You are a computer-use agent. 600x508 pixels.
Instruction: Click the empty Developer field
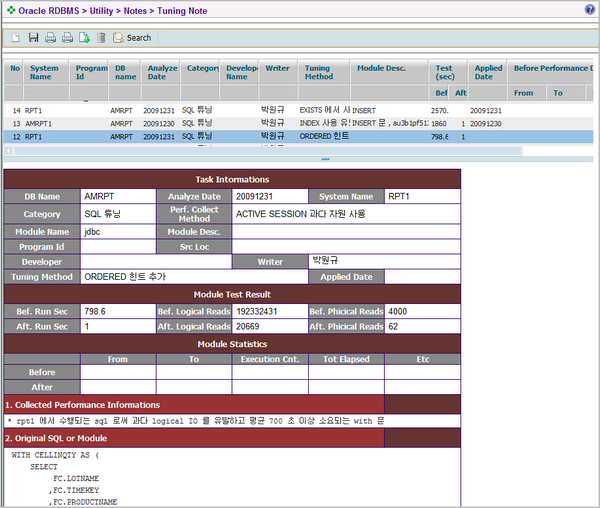[156, 262]
